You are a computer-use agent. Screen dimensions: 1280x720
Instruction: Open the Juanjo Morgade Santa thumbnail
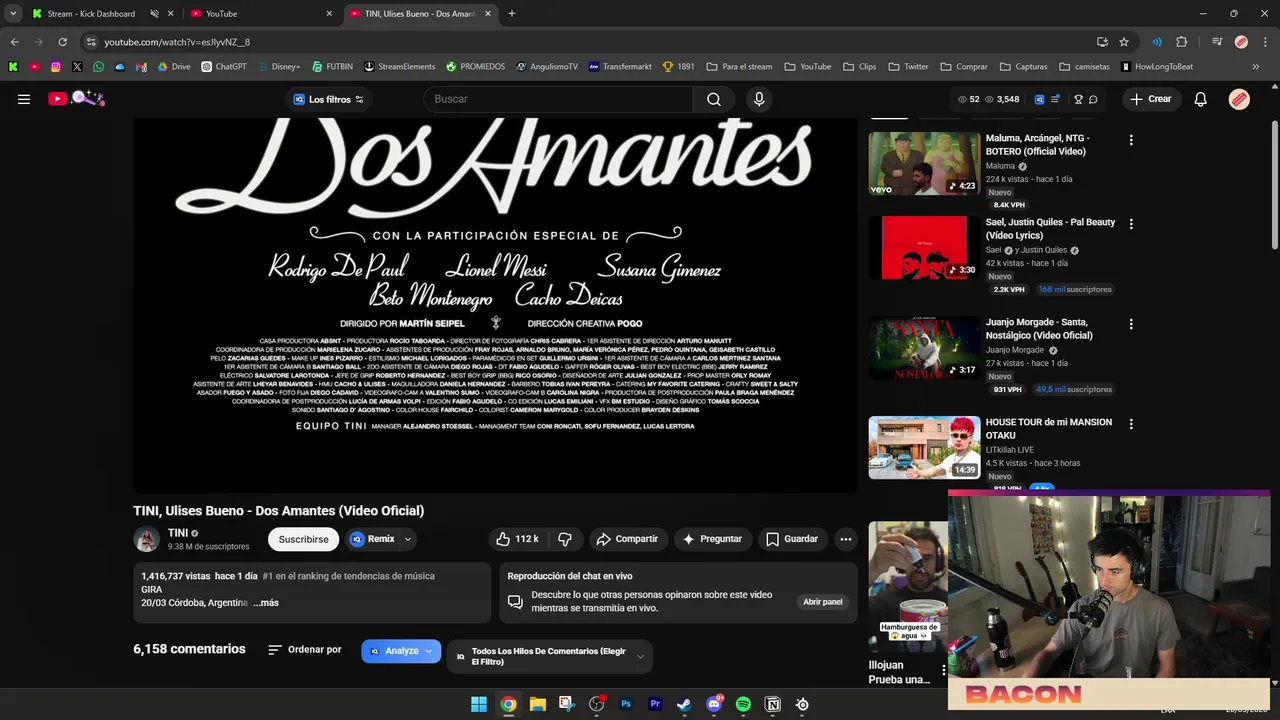pos(924,347)
